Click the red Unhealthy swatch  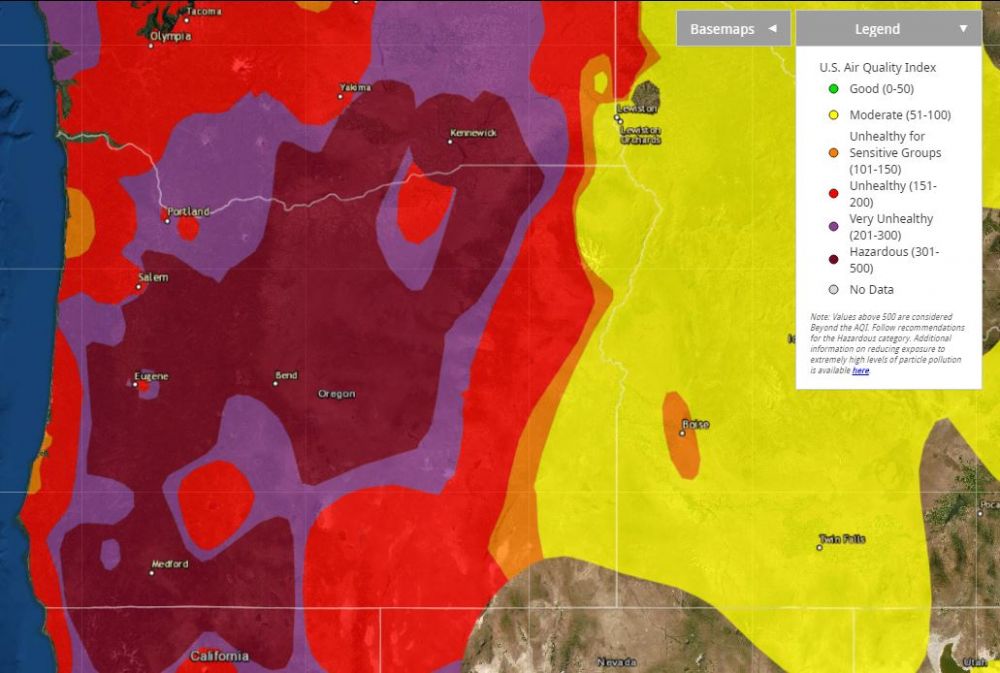pos(833,193)
